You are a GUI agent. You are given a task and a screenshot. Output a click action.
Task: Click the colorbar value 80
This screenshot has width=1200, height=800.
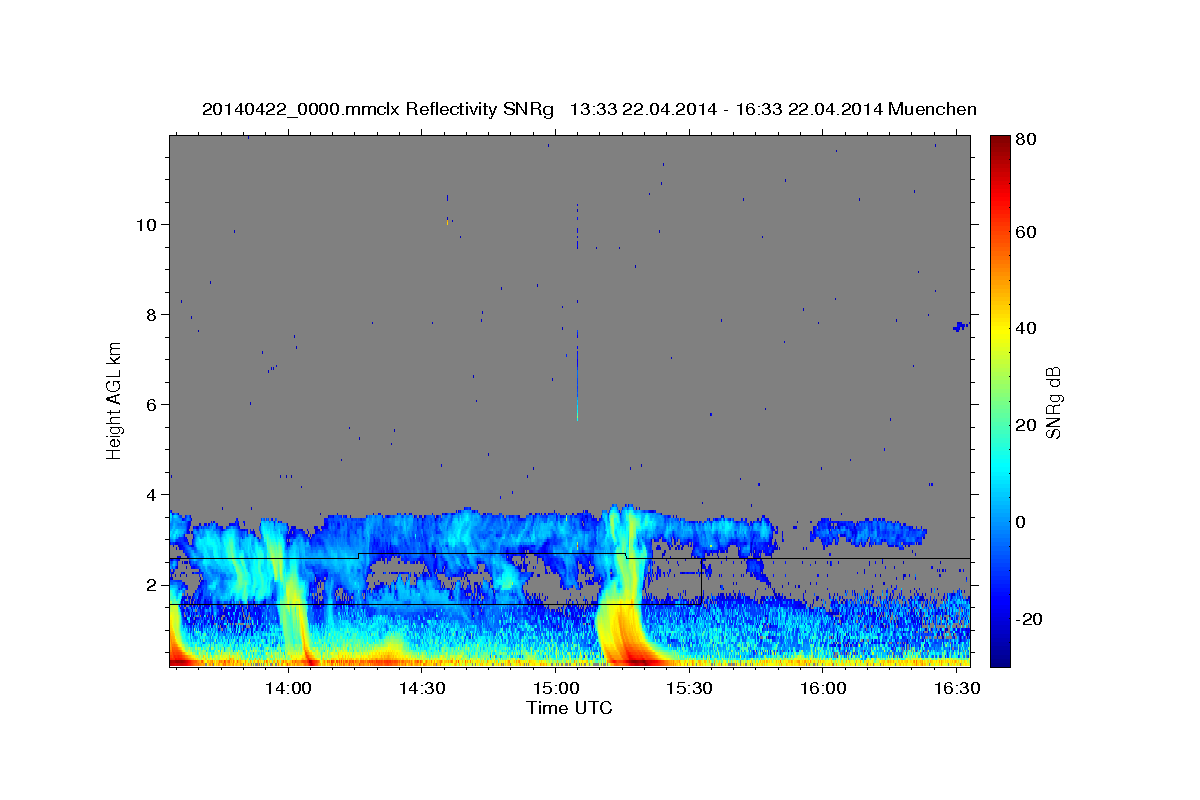(x=1025, y=140)
